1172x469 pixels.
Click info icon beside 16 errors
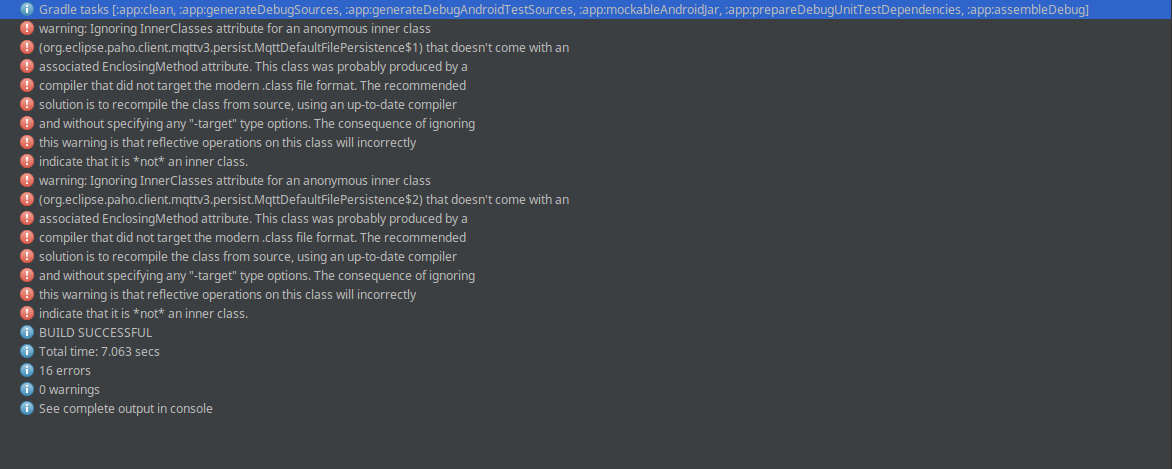27,370
